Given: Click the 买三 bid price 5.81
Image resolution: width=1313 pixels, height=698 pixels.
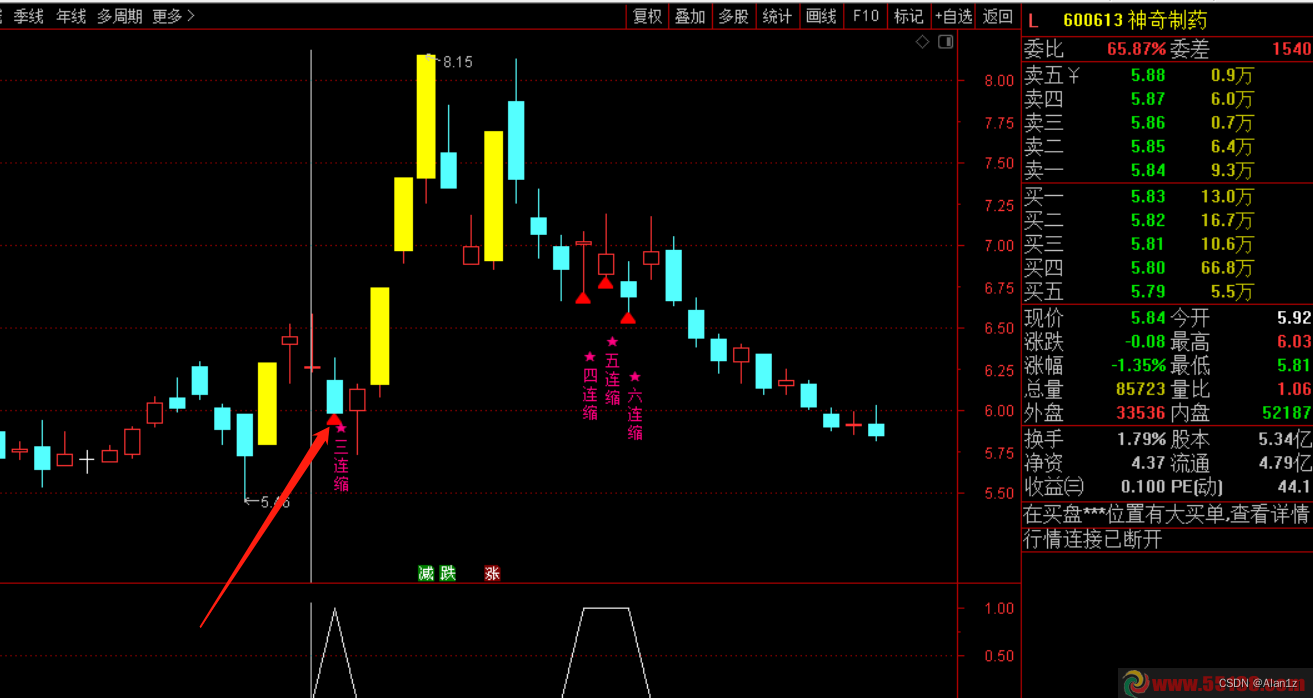Looking at the screenshot, I should [x=1148, y=244].
